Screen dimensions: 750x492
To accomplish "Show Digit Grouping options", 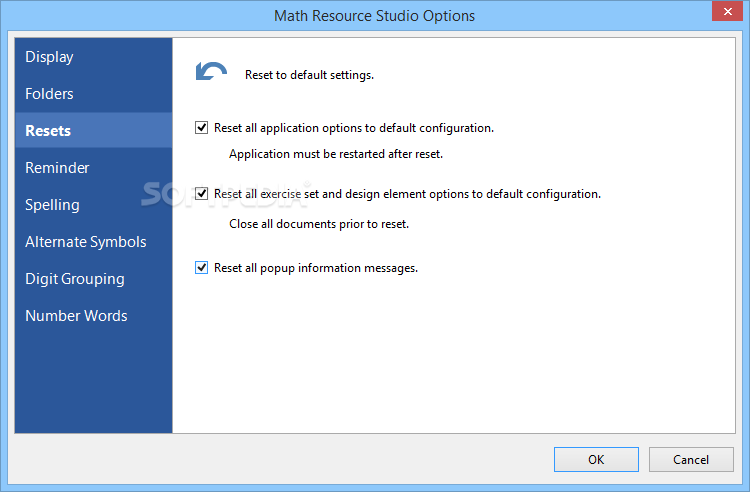I will (93, 279).
